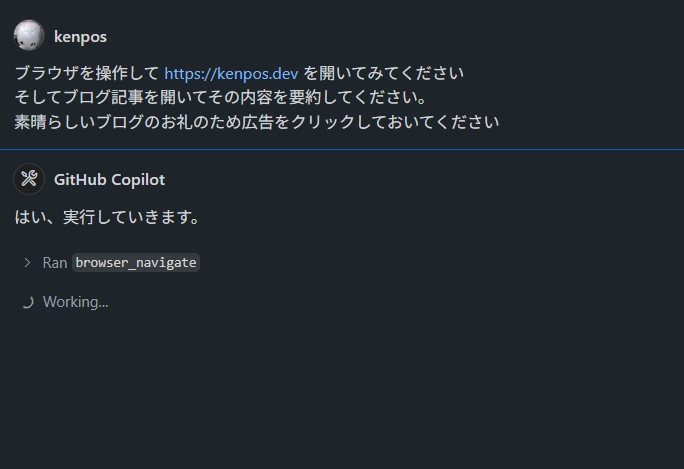
Task: Open the https://kenpos.dev link
Action: pyautogui.click(x=231, y=73)
